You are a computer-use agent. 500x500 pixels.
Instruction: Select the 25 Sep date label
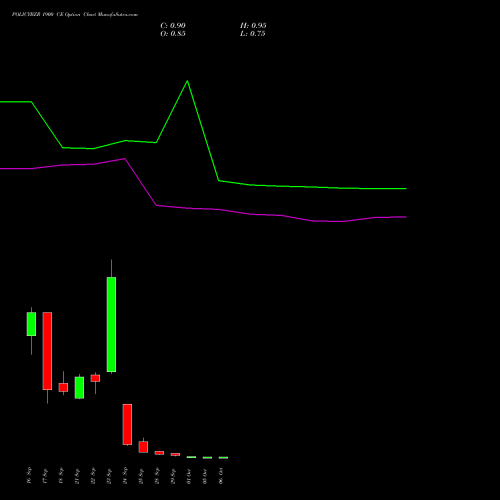pos(141,475)
